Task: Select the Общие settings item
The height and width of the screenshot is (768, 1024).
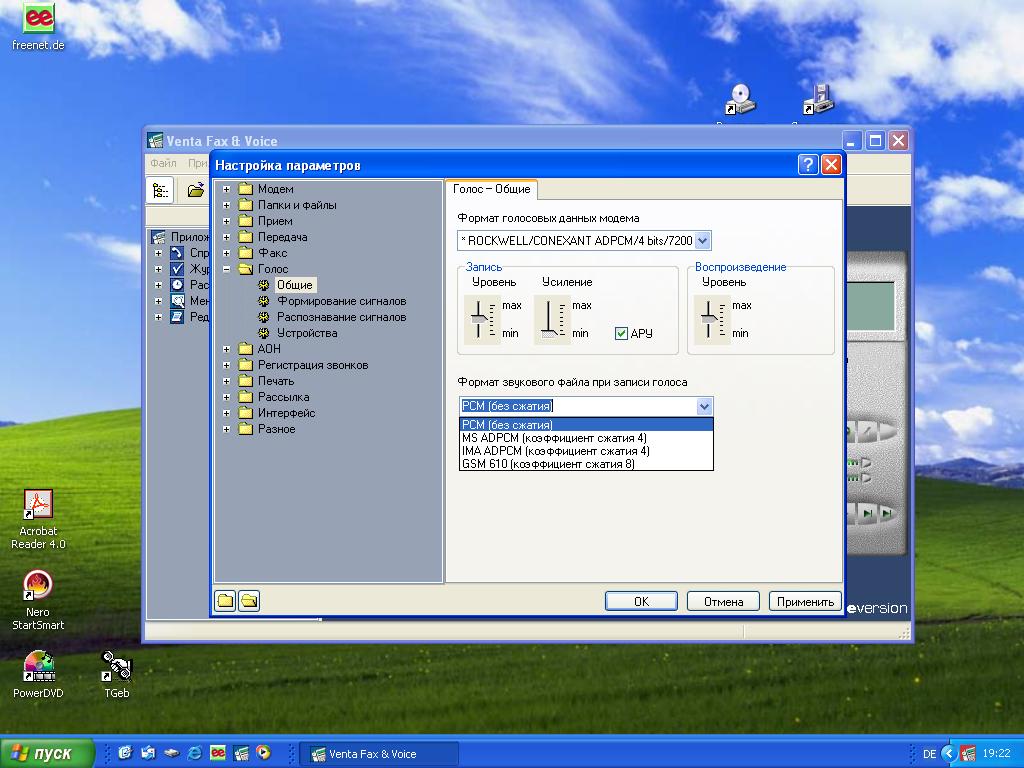Action: tap(295, 285)
